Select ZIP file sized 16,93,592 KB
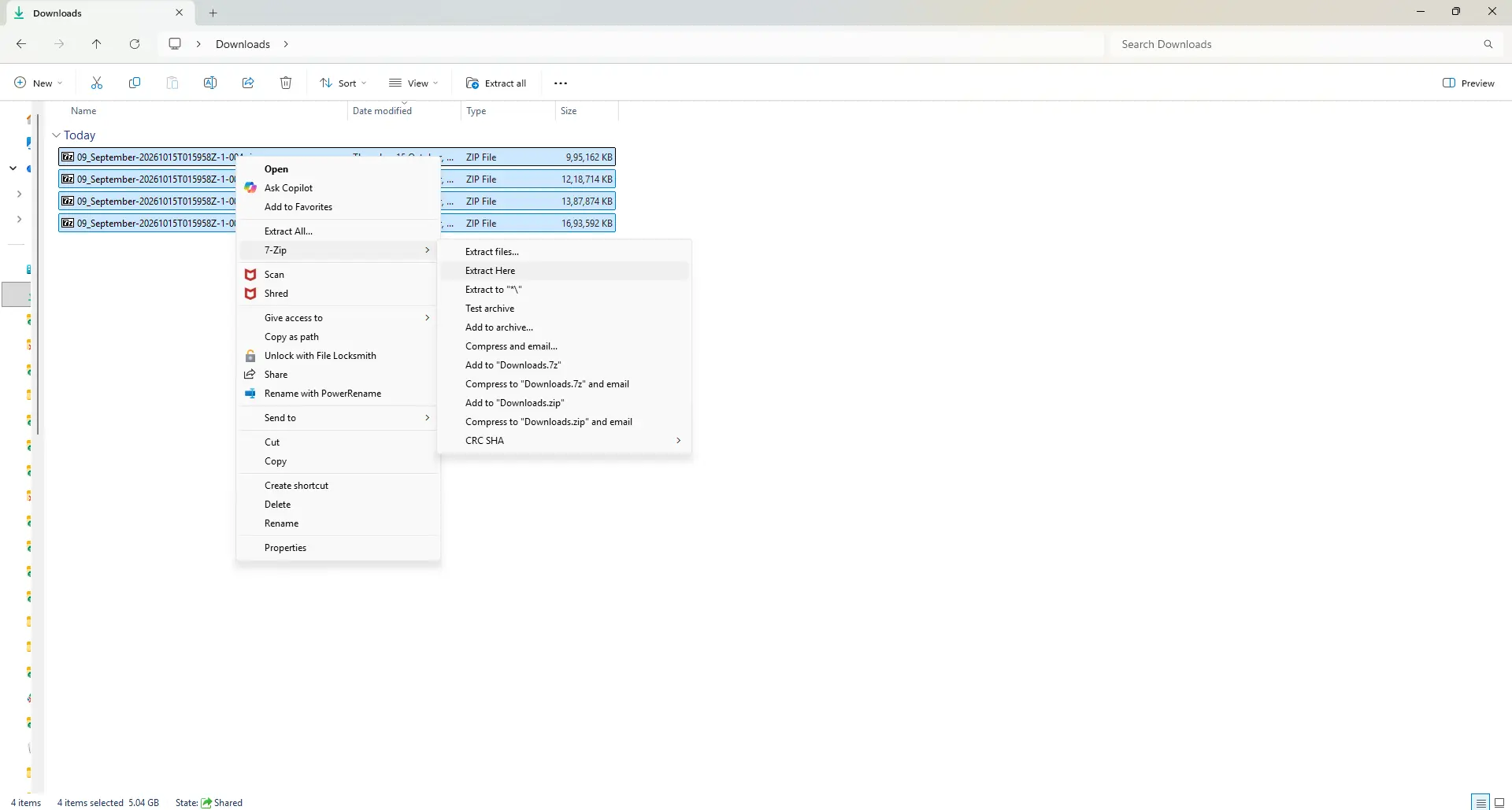Screen dimensions: 1512x810 click(x=336, y=224)
